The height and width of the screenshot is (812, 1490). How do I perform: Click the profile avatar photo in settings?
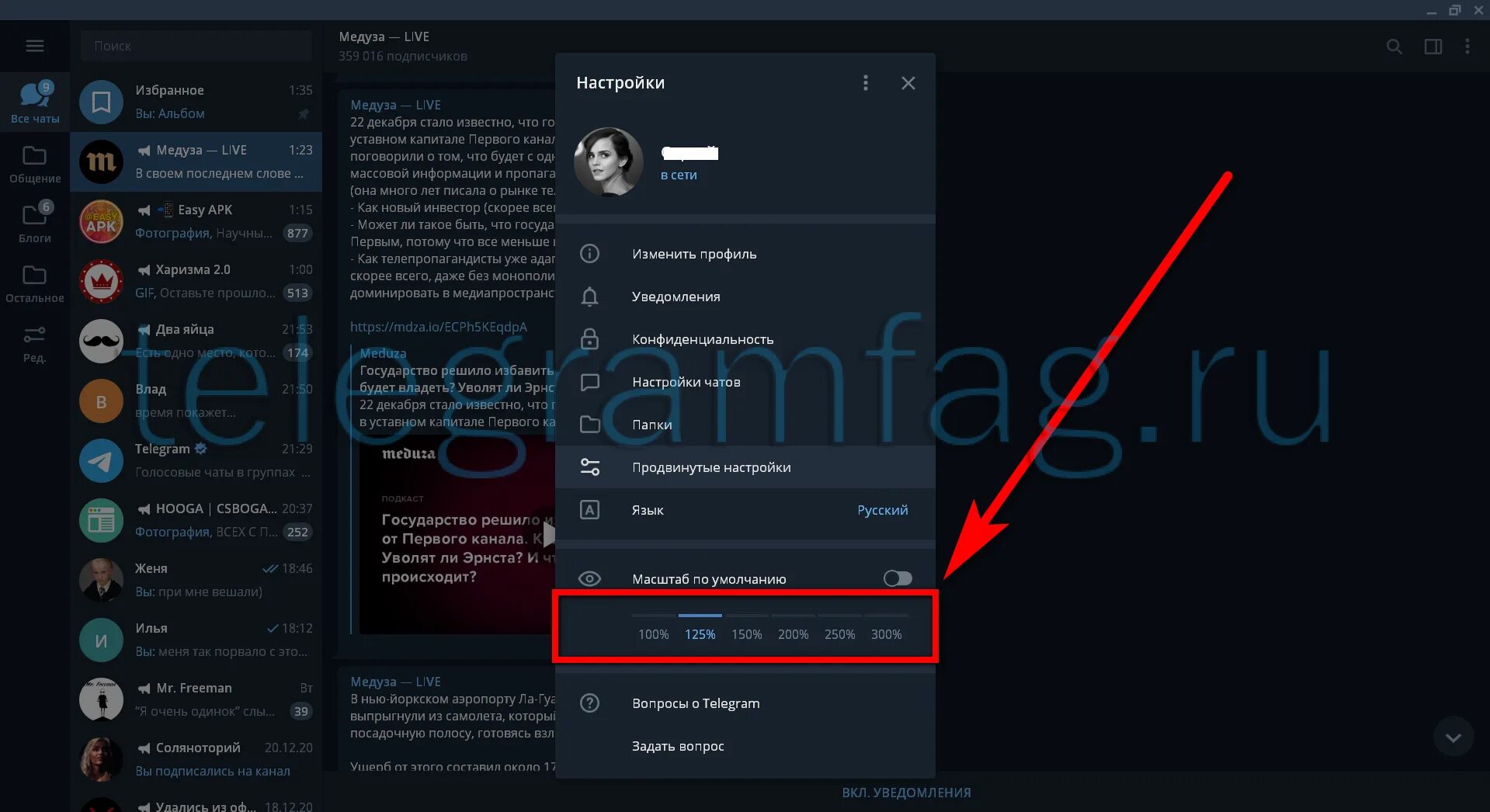coord(608,161)
